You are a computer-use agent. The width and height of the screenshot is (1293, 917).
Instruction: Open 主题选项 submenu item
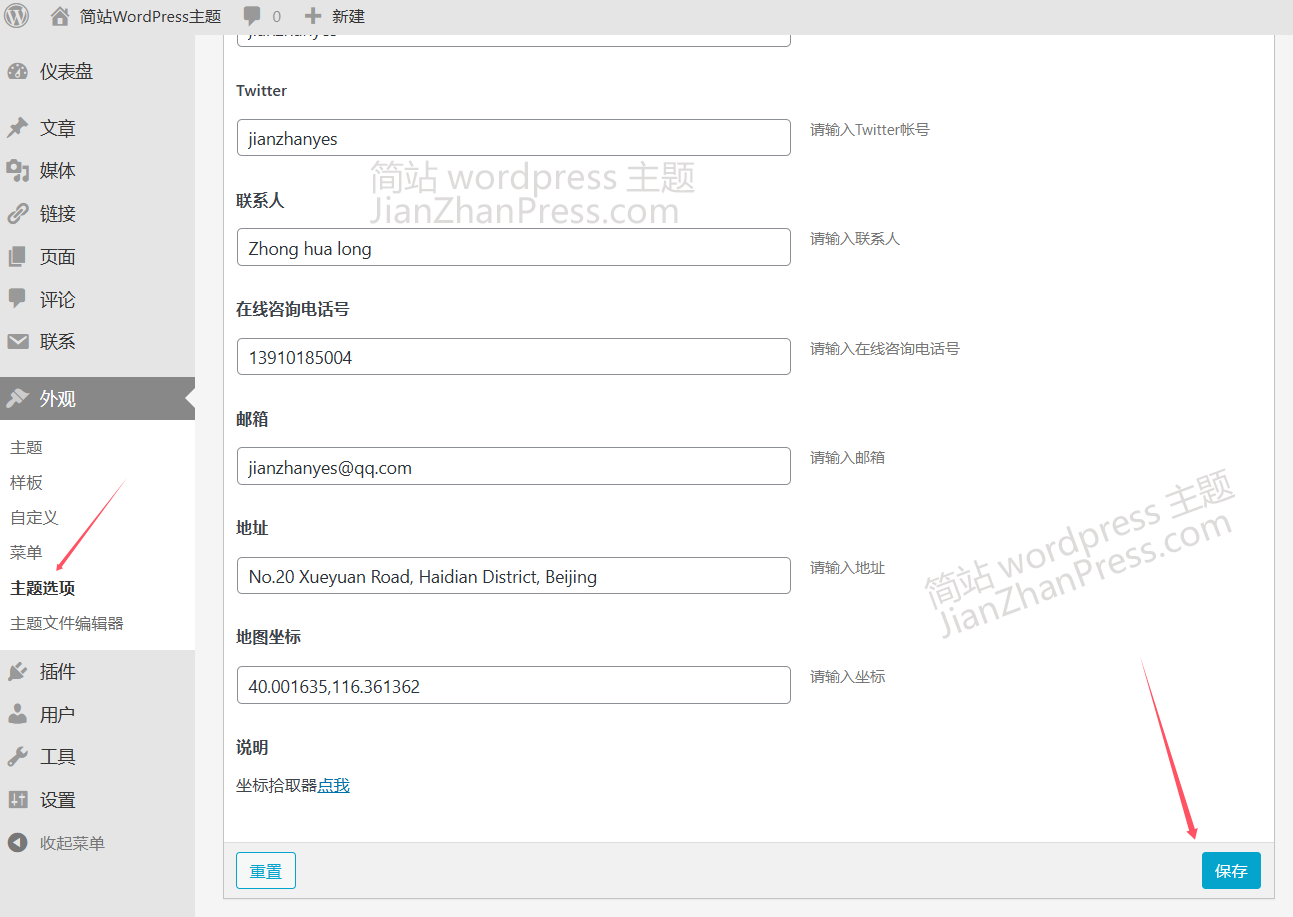point(42,588)
